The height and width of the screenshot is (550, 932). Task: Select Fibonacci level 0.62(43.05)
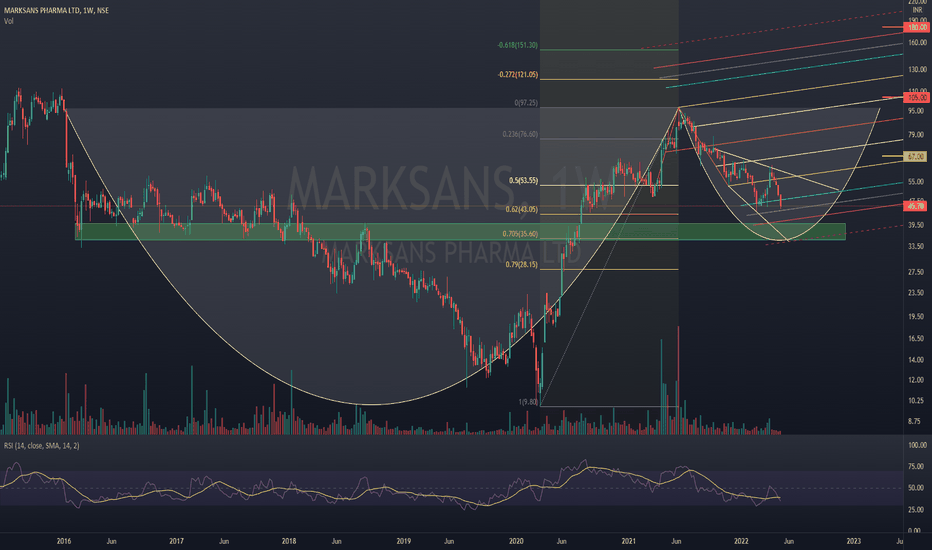click(521, 210)
